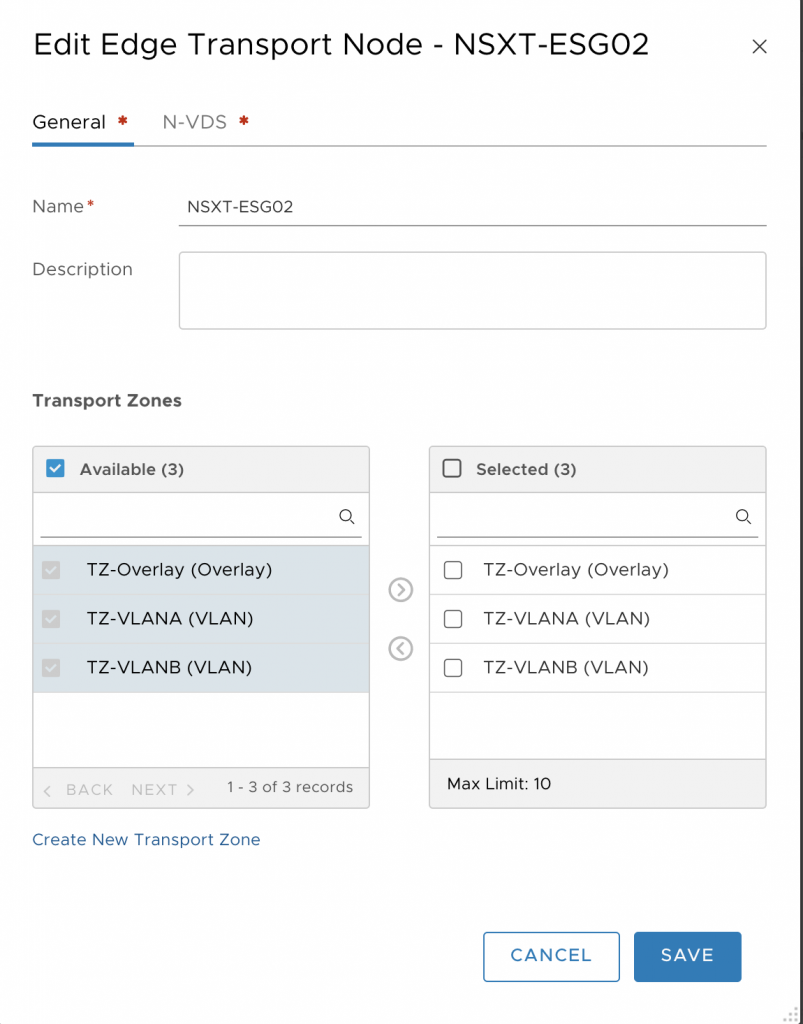Focus the Description text area
803x1024 pixels.
pyautogui.click(x=472, y=291)
